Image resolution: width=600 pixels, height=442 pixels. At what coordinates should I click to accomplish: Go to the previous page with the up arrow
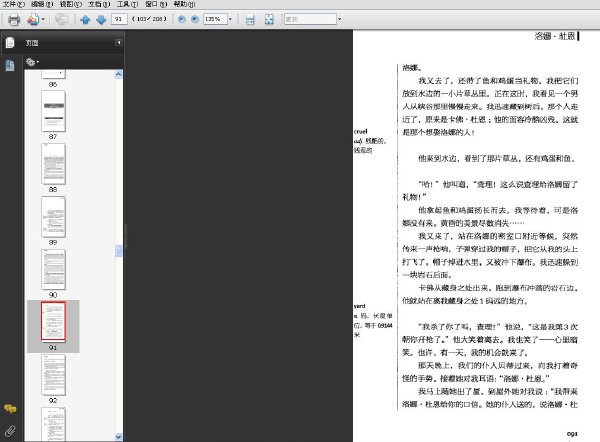click(85, 19)
